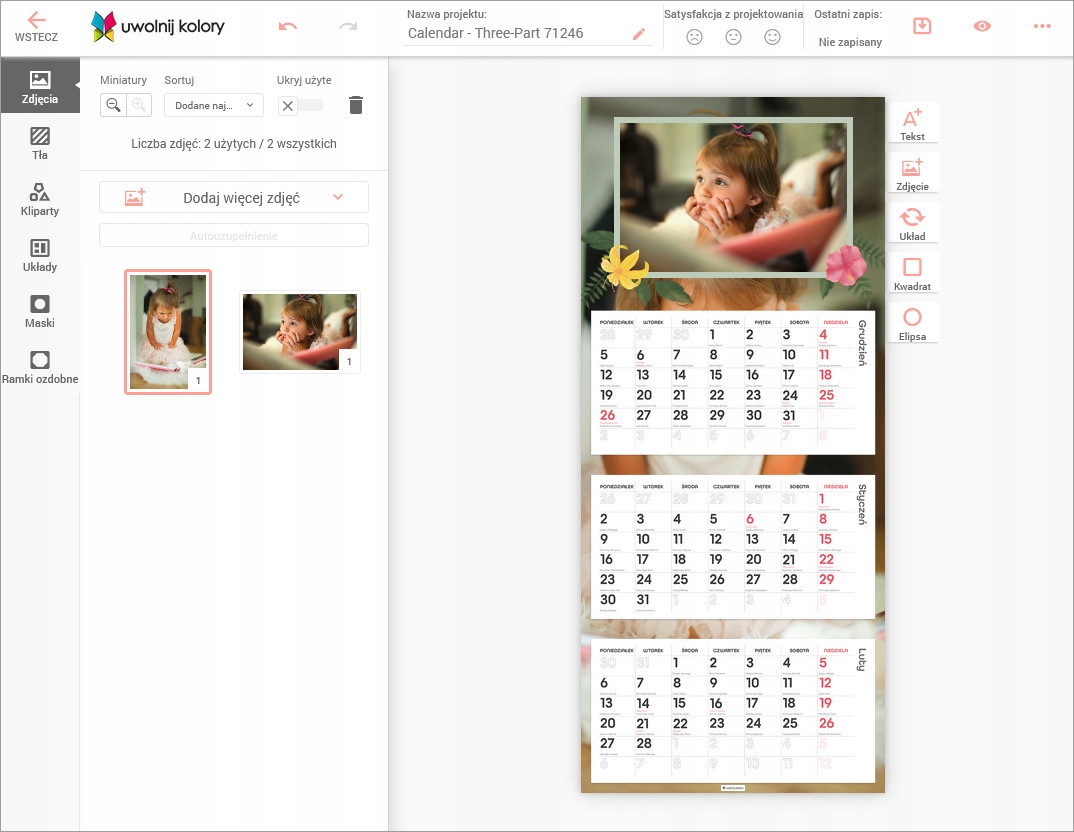Viewport: 1074px width, 832px height.
Task: Switch to the Tła tab
Action: [x=40, y=143]
